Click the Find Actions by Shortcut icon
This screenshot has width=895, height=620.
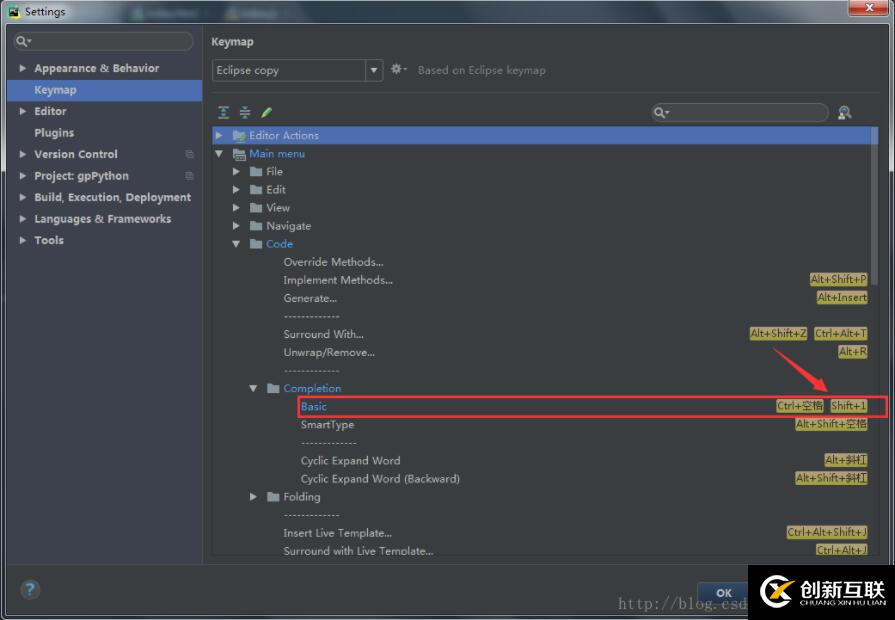click(x=845, y=112)
